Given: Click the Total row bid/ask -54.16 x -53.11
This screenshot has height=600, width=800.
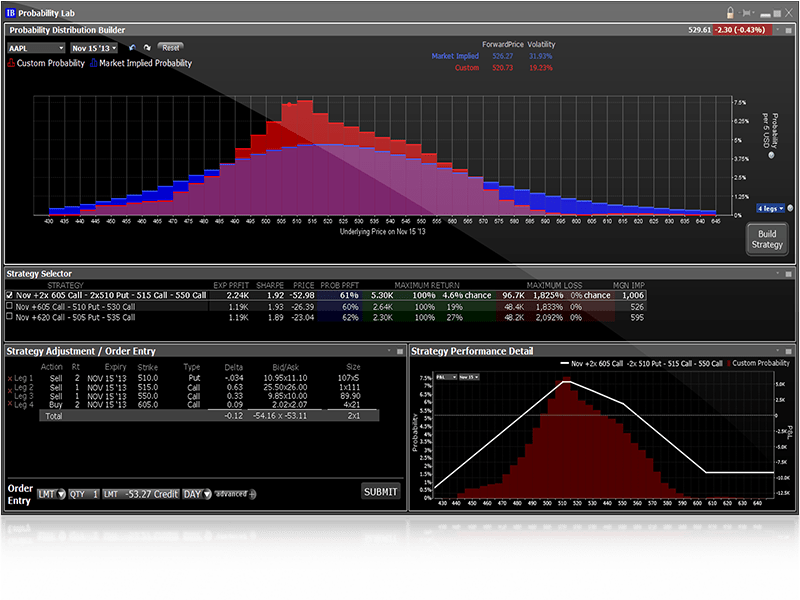Looking at the screenshot, I should [280, 416].
